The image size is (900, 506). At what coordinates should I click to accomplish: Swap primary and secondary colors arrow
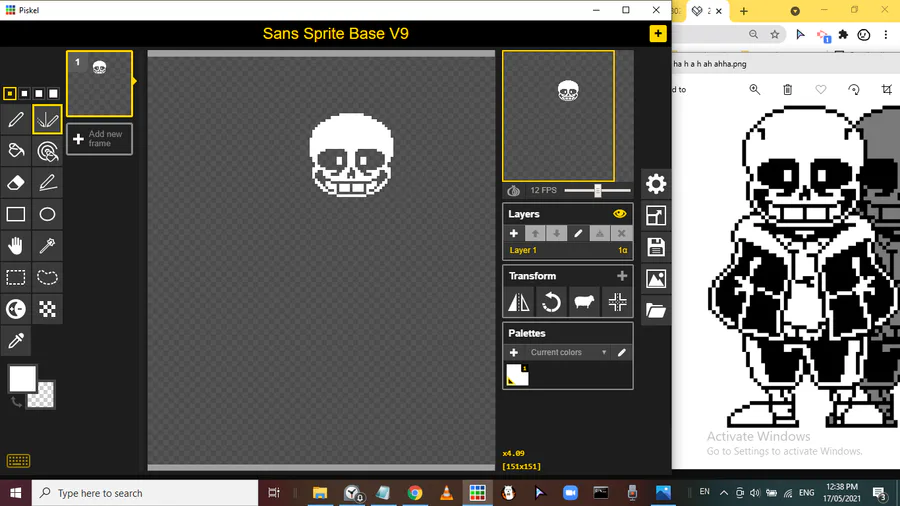16,403
